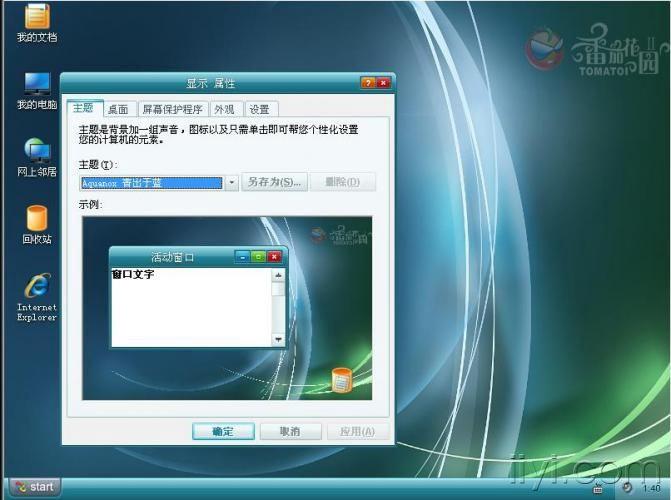Switch to the 设置 tab

pyautogui.click(x=259, y=109)
